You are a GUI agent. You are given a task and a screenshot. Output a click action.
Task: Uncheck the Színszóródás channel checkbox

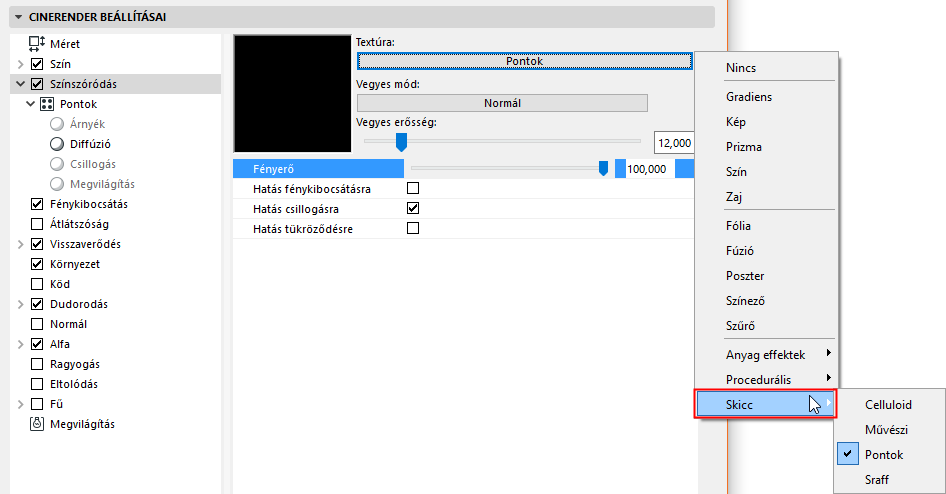pos(37,84)
